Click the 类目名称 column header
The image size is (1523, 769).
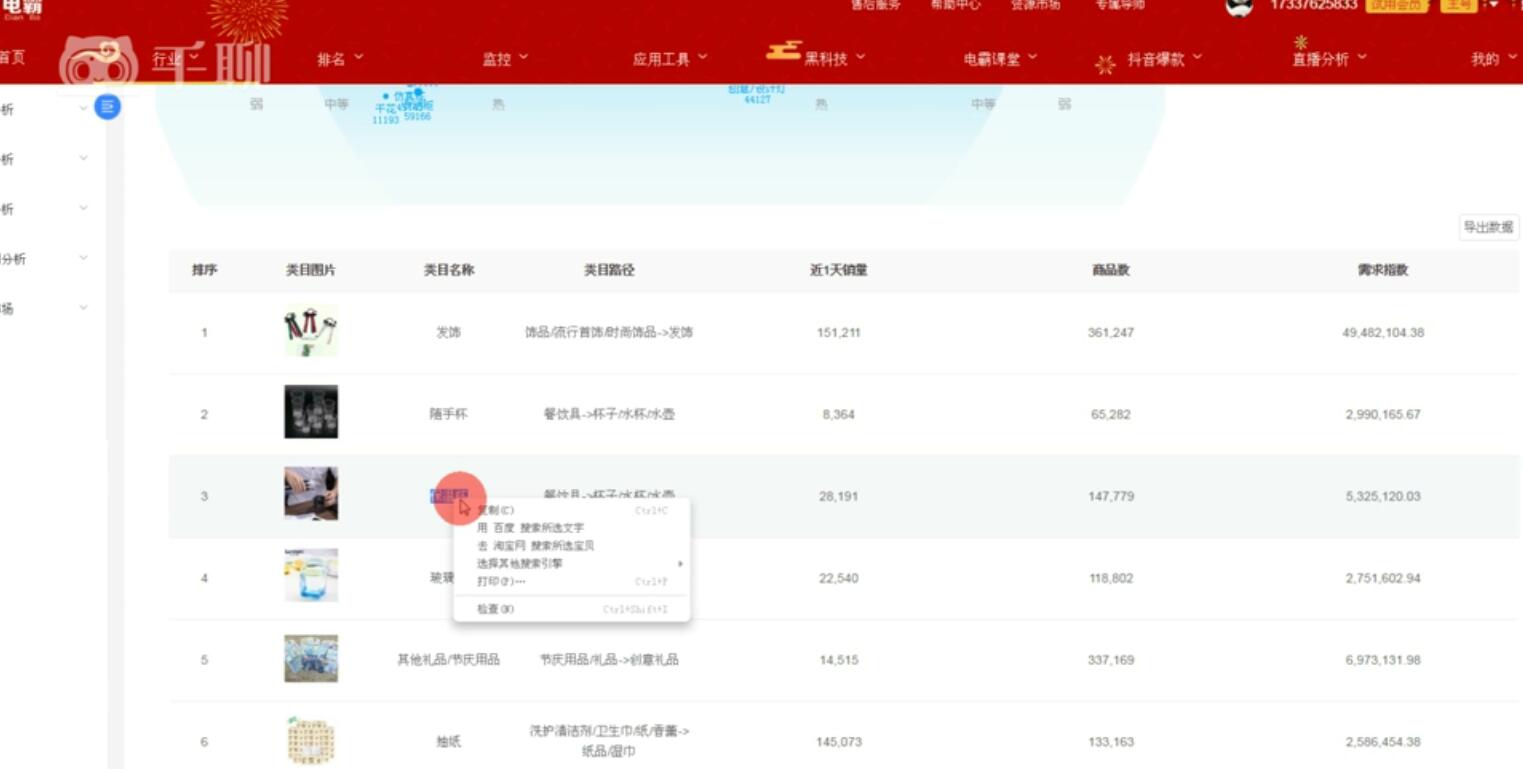[x=448, y=270]
